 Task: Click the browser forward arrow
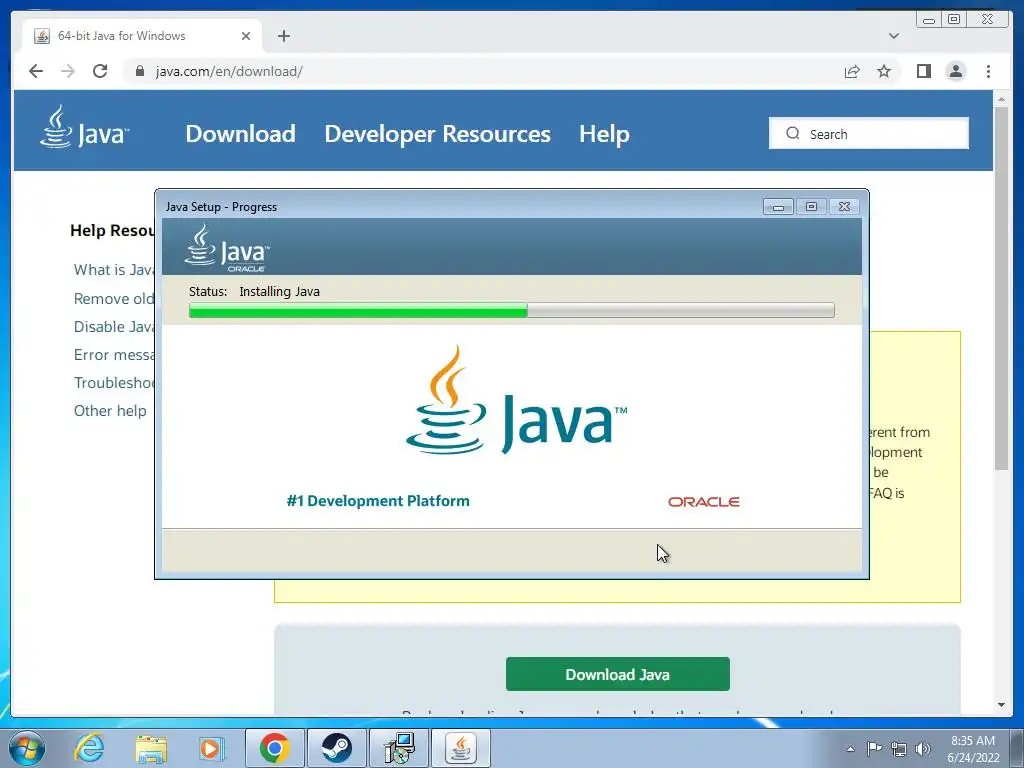tap(68, 71)
